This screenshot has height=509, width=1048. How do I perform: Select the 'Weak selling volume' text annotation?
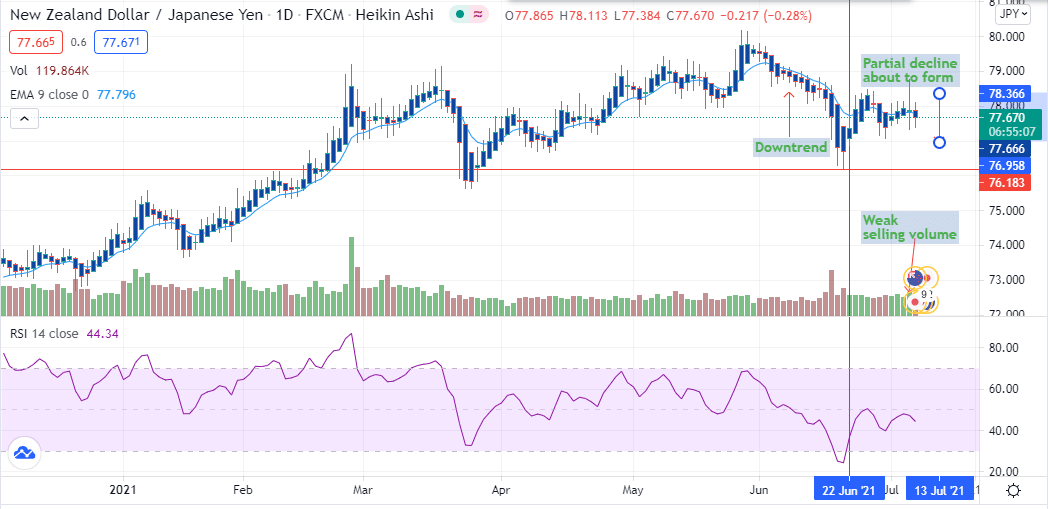tap(909, 226)
